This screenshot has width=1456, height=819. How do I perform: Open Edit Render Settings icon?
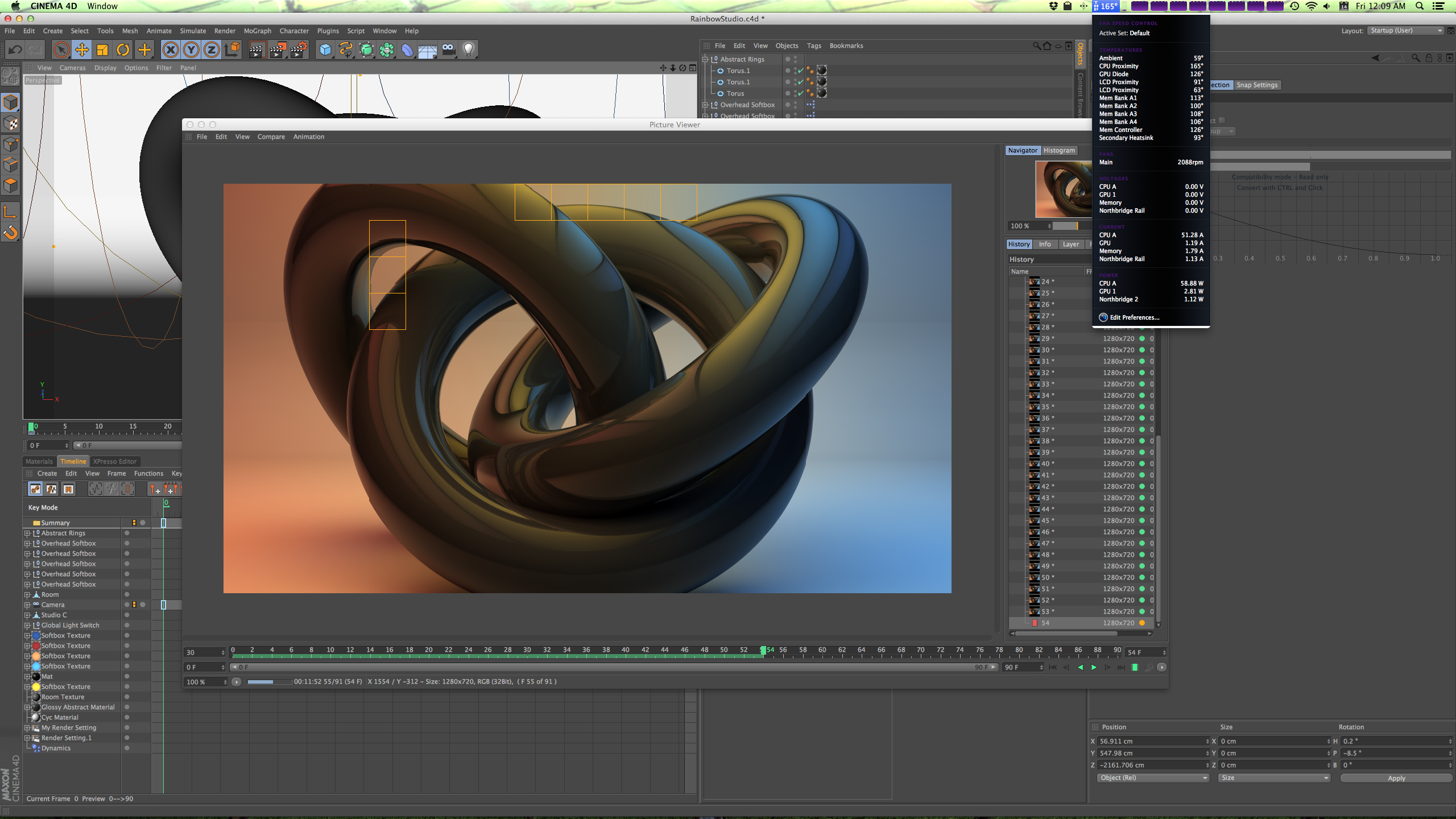[x=299, y=50]
